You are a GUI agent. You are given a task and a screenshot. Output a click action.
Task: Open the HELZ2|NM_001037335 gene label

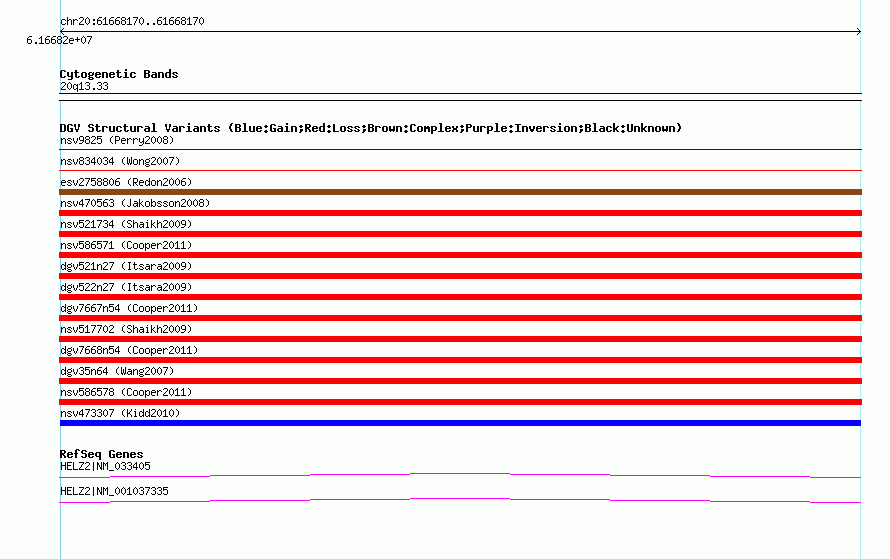point(114,491)
